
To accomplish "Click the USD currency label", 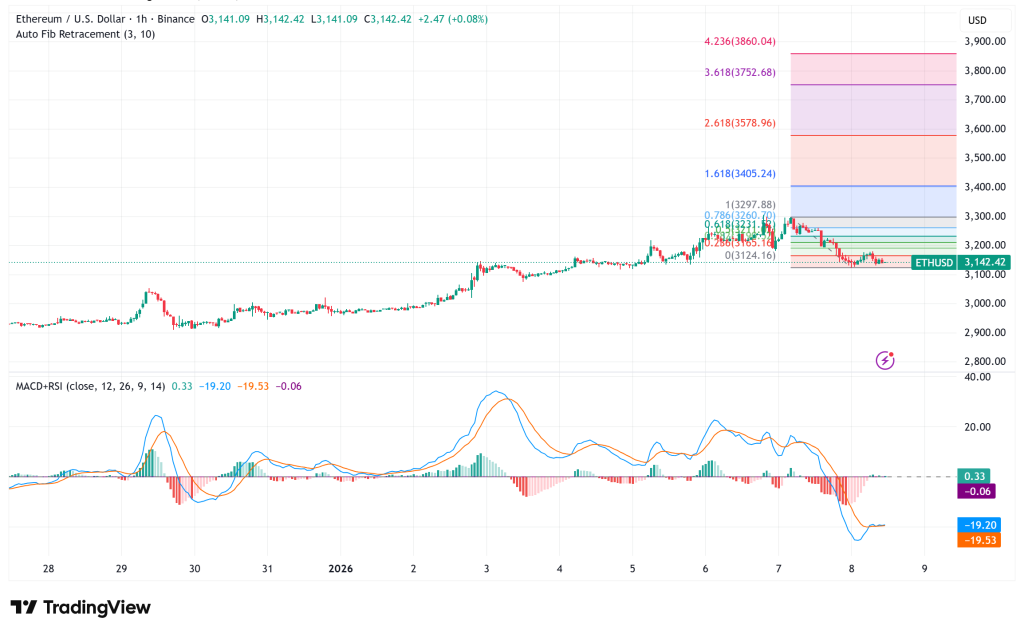I will [x=975, y=19].
